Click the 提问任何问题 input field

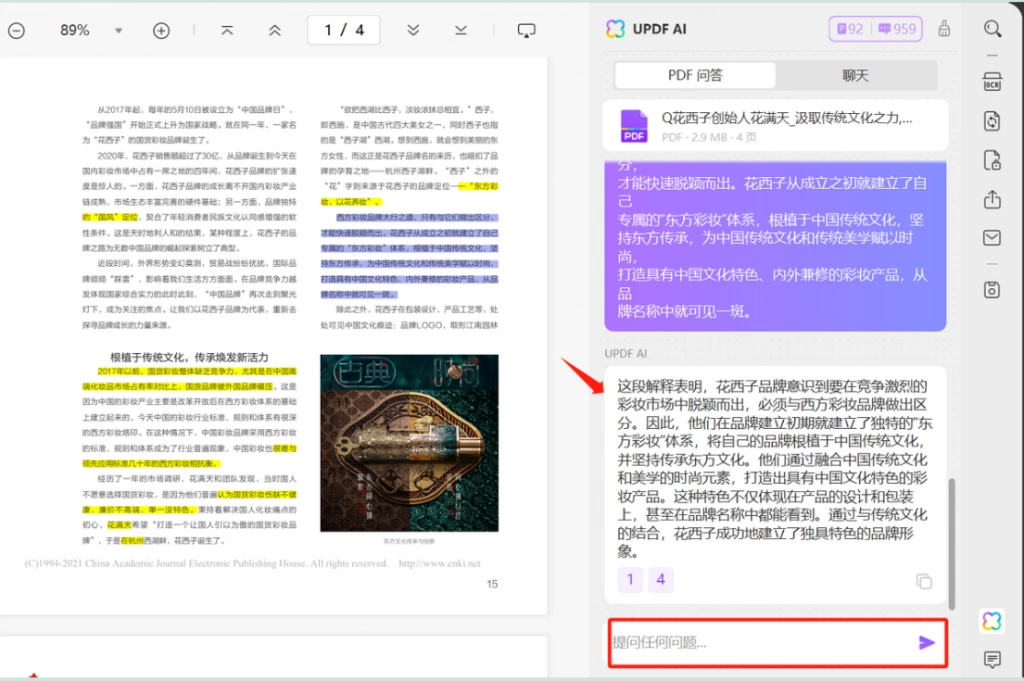click(761, 642)
